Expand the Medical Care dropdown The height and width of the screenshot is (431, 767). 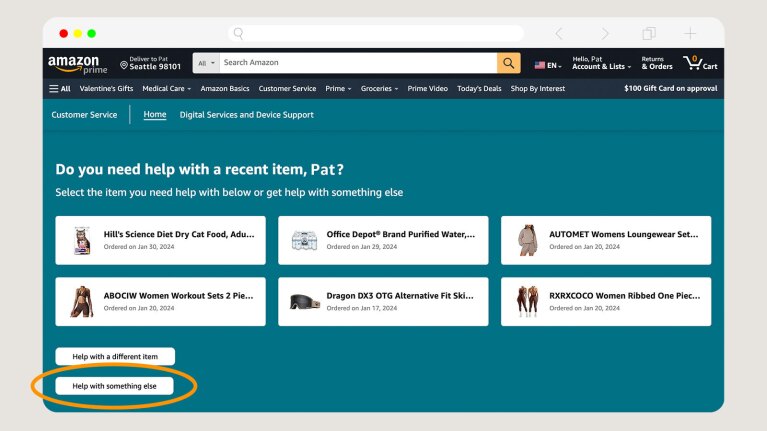click(x=166, y=89)
